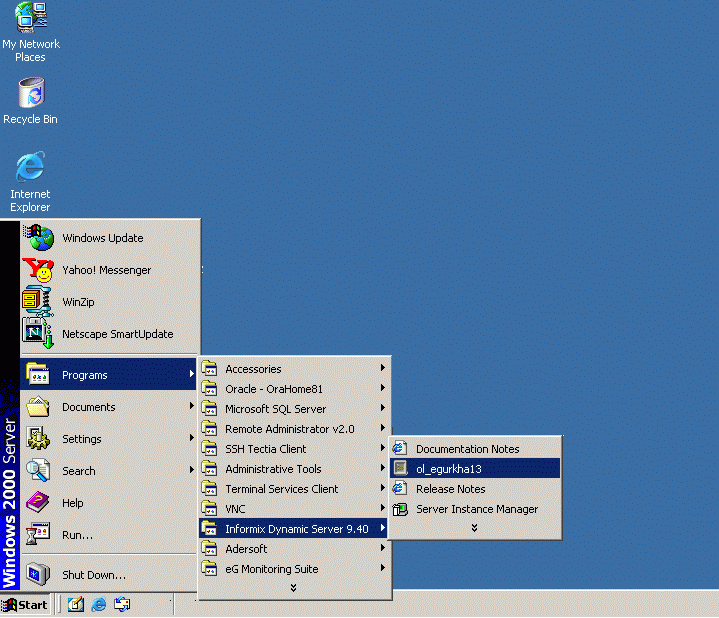Click the Windows Update globe icon
719x618 pixels.
(x=39, y=237)
